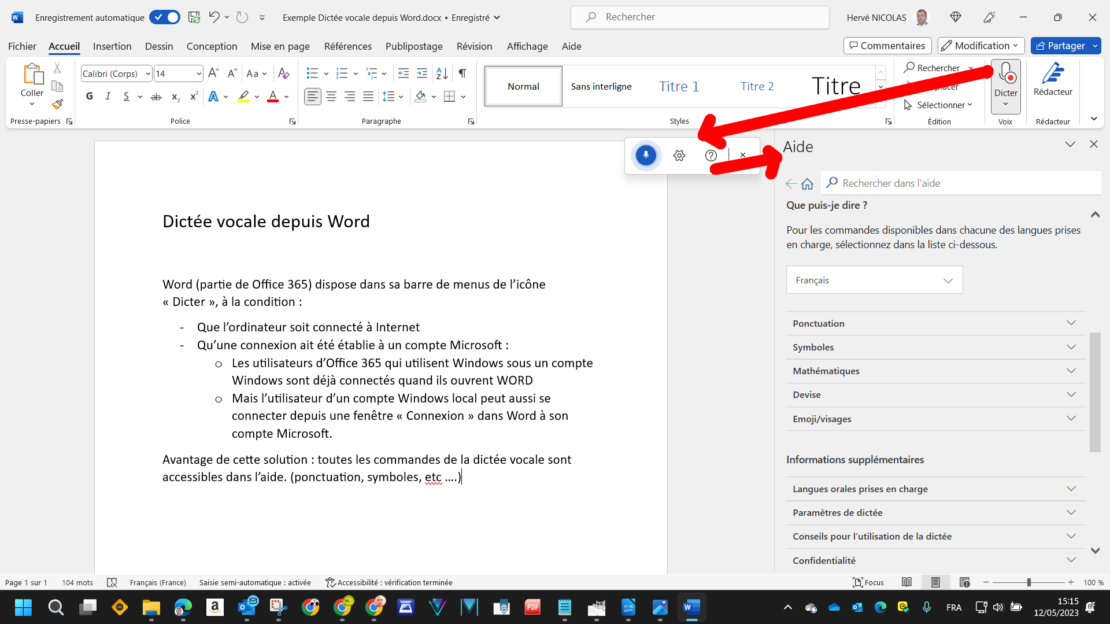Open Windows Start menu

coord(23,607)
